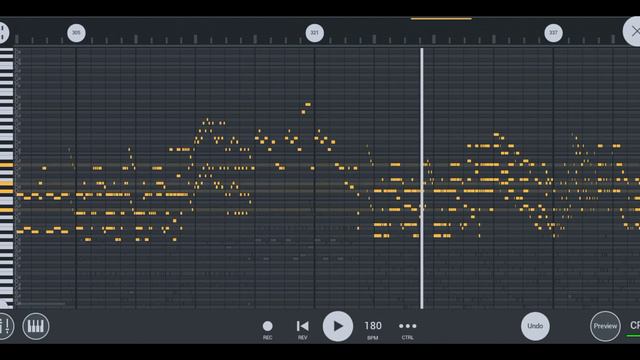Arm recording with the REC button
640x360 pixels.
[x=267, y=329]
